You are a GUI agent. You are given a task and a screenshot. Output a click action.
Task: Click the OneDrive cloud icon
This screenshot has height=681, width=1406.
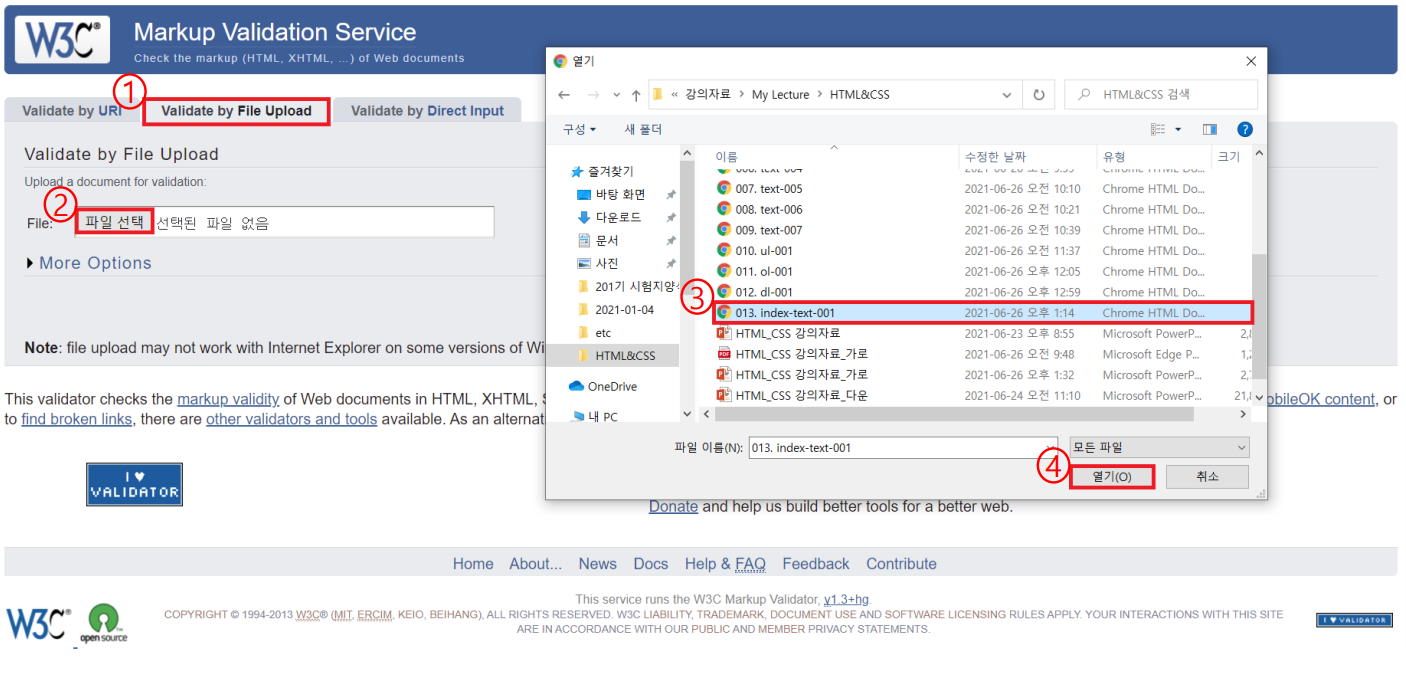(576, 386)
